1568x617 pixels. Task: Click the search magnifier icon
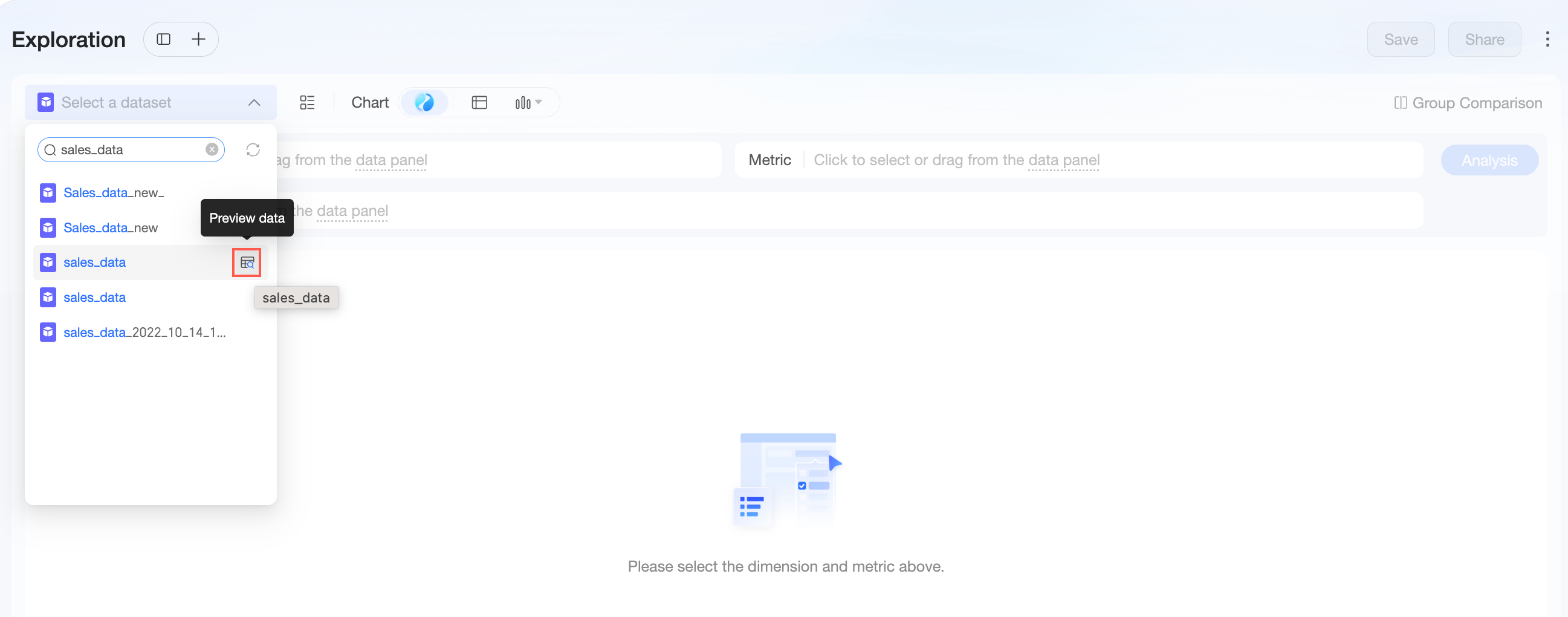(x=51, y=150)
